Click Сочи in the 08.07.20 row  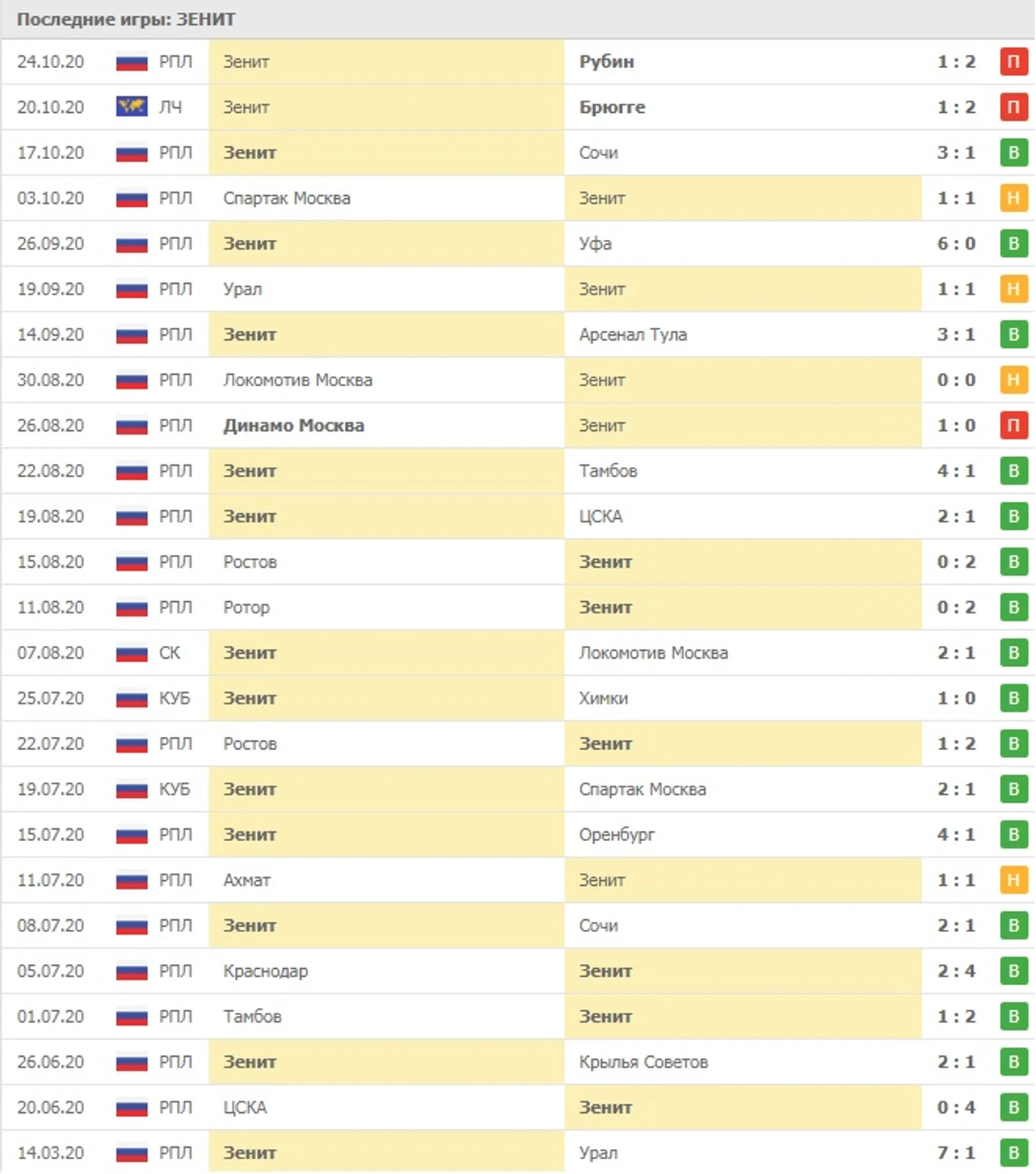[x=598, y=925]
